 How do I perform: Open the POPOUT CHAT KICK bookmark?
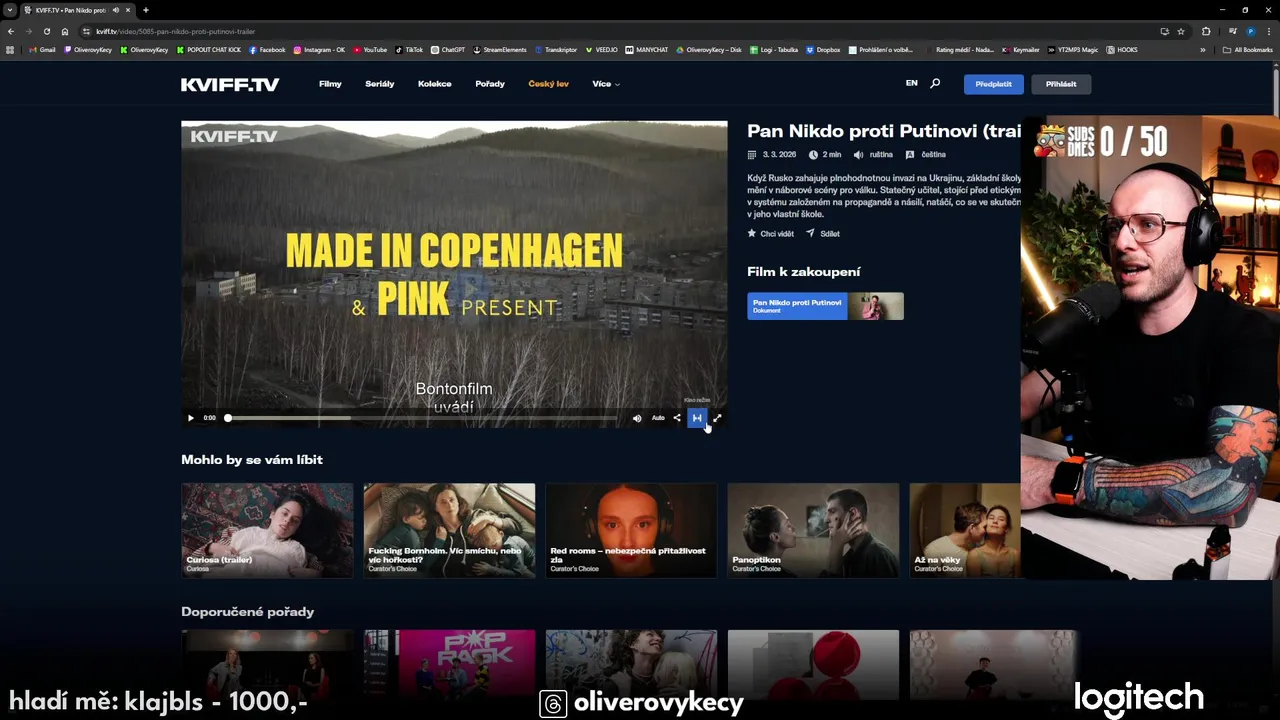click(x=209, y=49)
